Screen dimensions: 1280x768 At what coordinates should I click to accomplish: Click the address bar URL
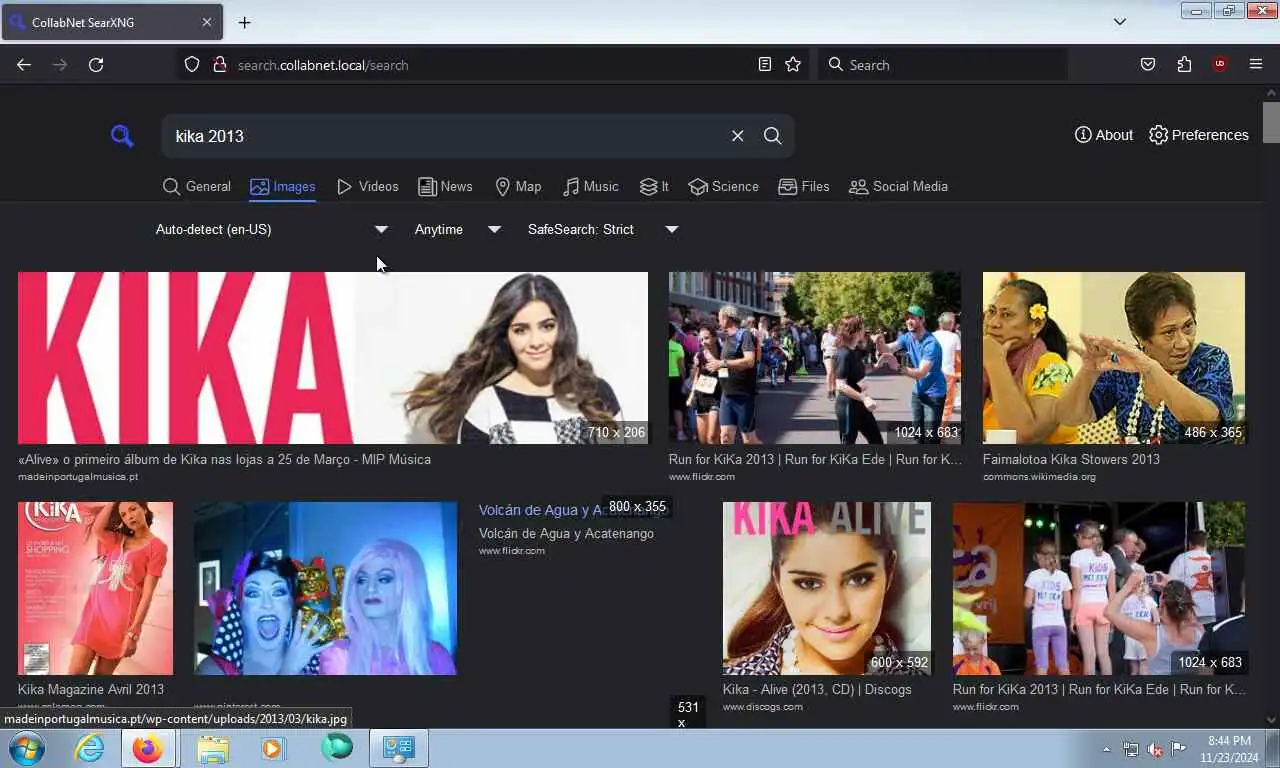[323, 65]
